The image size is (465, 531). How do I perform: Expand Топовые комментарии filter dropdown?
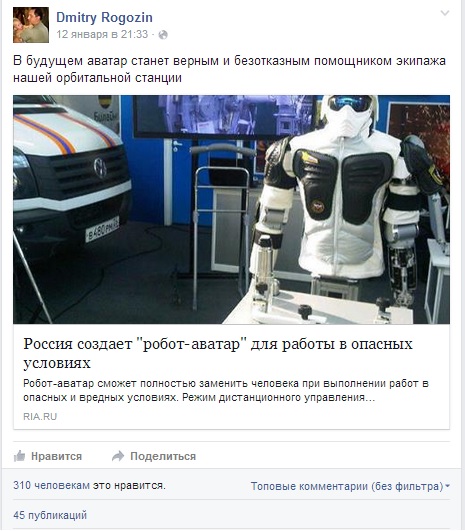click(x=350, y=486)
